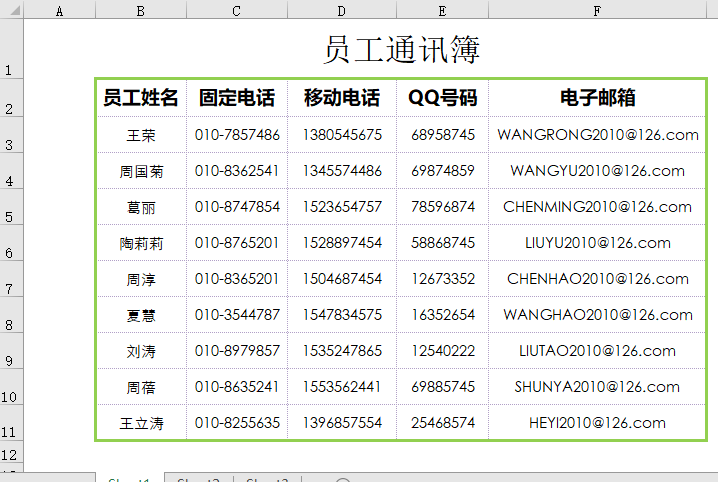The width and height of the screenshot is (718, 482).
Task: Select the 员工姓名 header cell
Action: coord(141,98)
